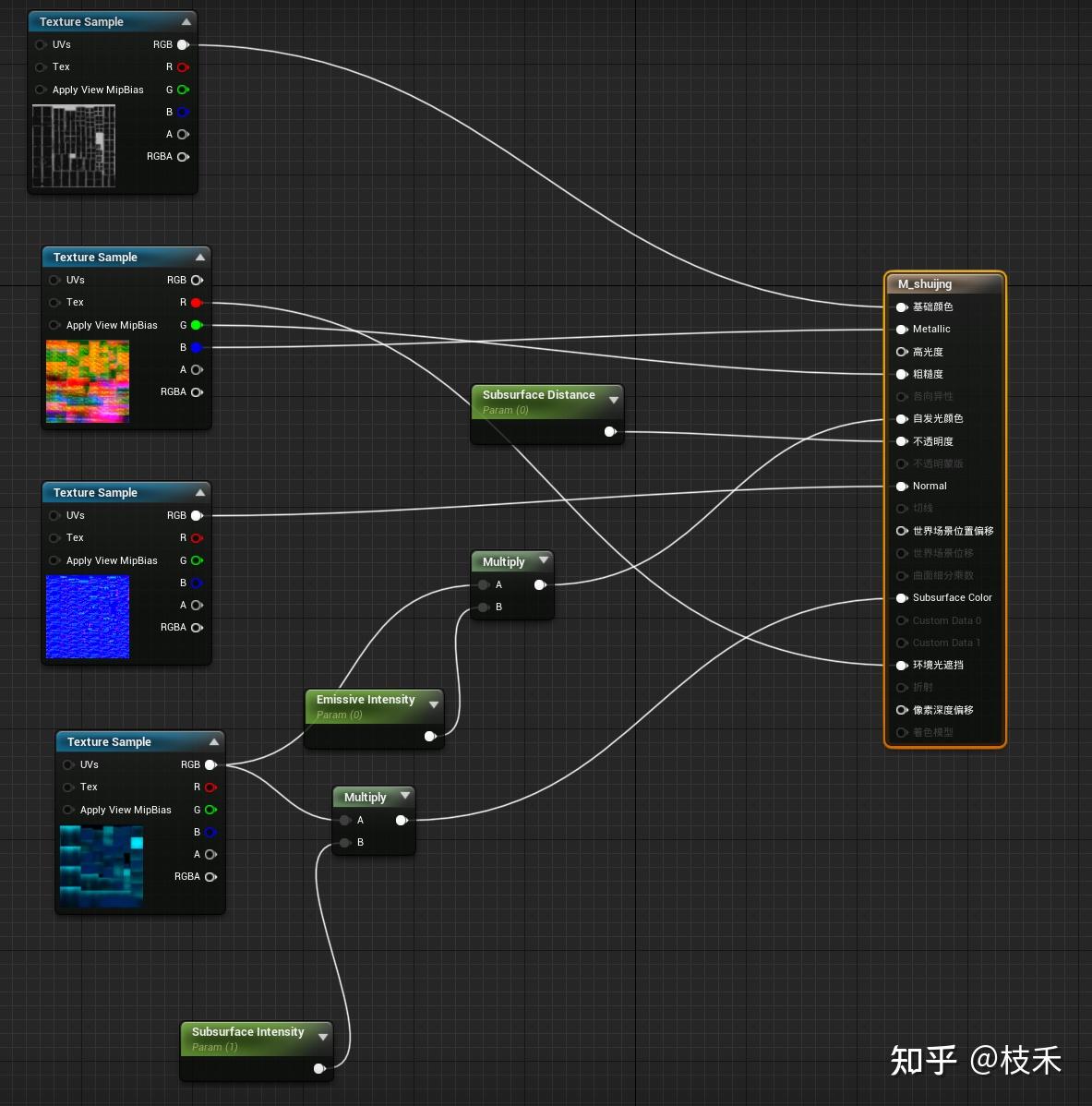Select the Emissive Intensity parameter node title
The image size is (1092, 1106).
(366, 700)
